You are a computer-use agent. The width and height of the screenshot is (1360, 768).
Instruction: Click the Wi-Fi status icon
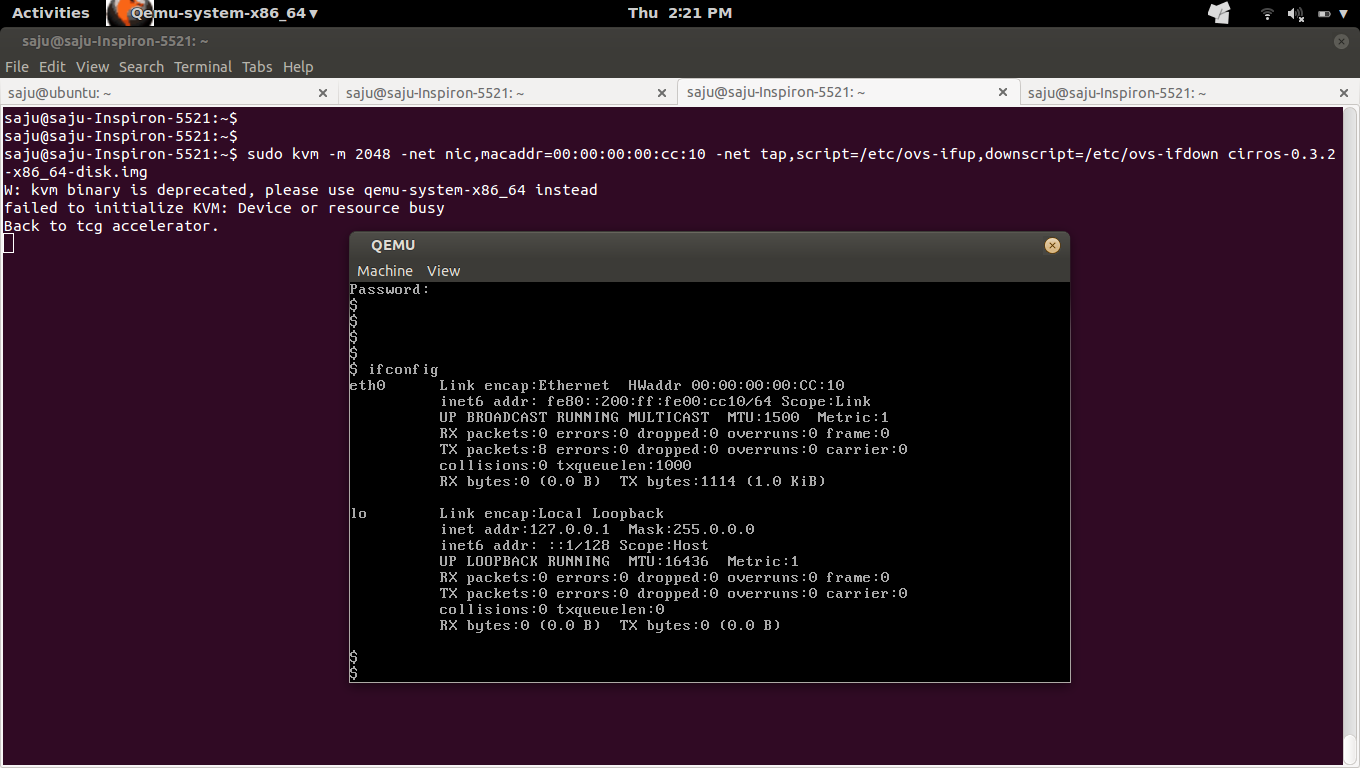(1267, 13)
